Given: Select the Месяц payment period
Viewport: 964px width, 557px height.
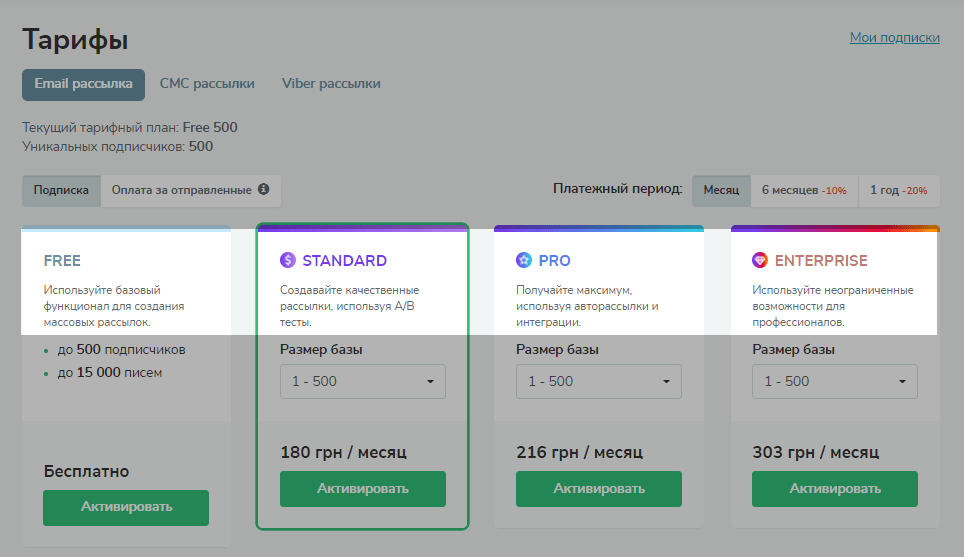Looking at the screenshot, I should pyautogui.click(x=721, y=190).
